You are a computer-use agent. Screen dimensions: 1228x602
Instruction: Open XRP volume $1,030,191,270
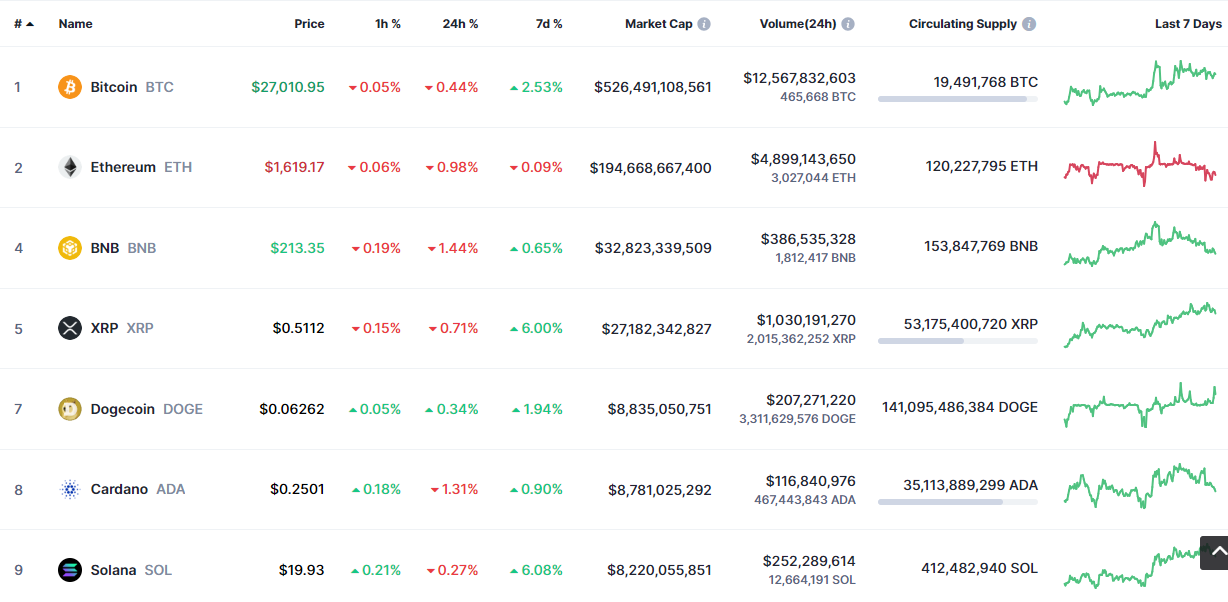coord(806,320)
